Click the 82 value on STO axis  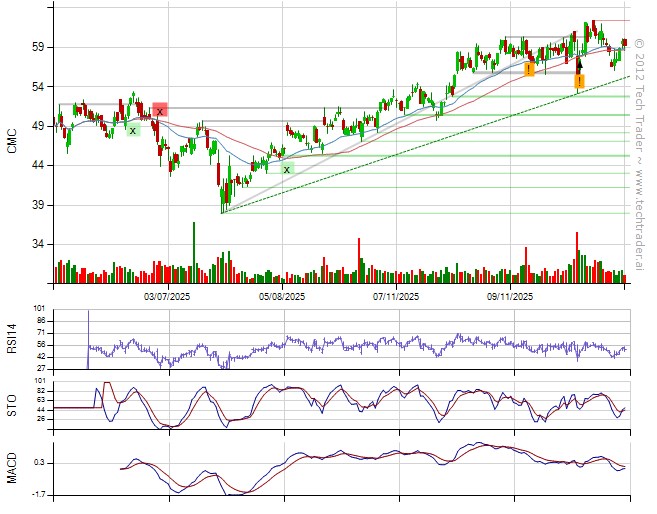click(x=40, y=391)
